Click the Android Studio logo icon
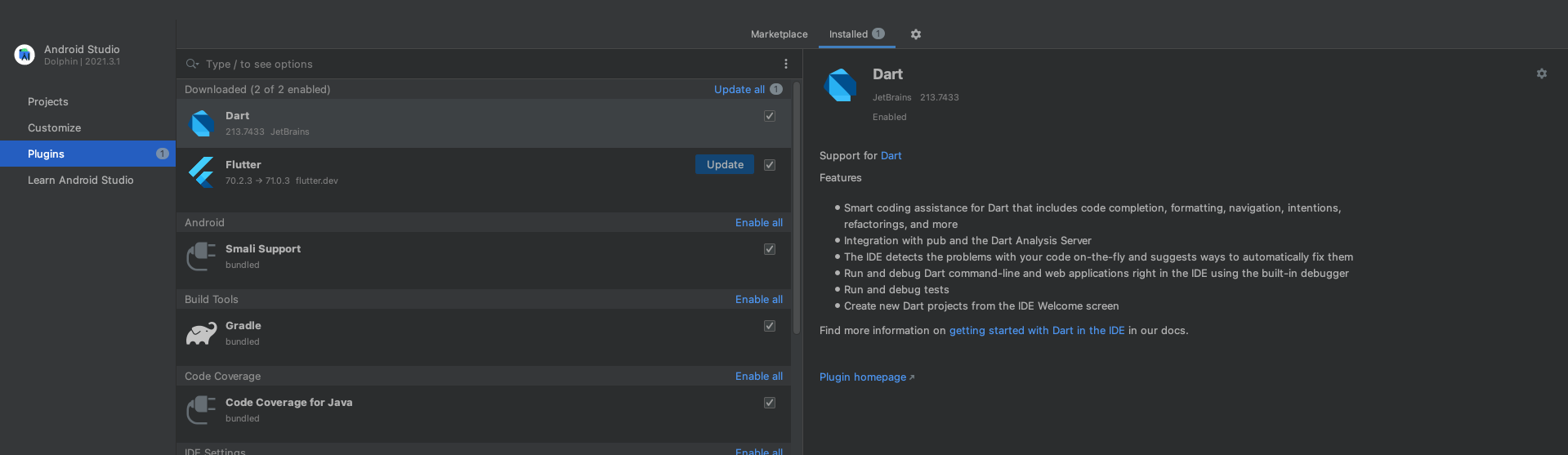This screenshot has height=455, width=1568. click(25, 55)
